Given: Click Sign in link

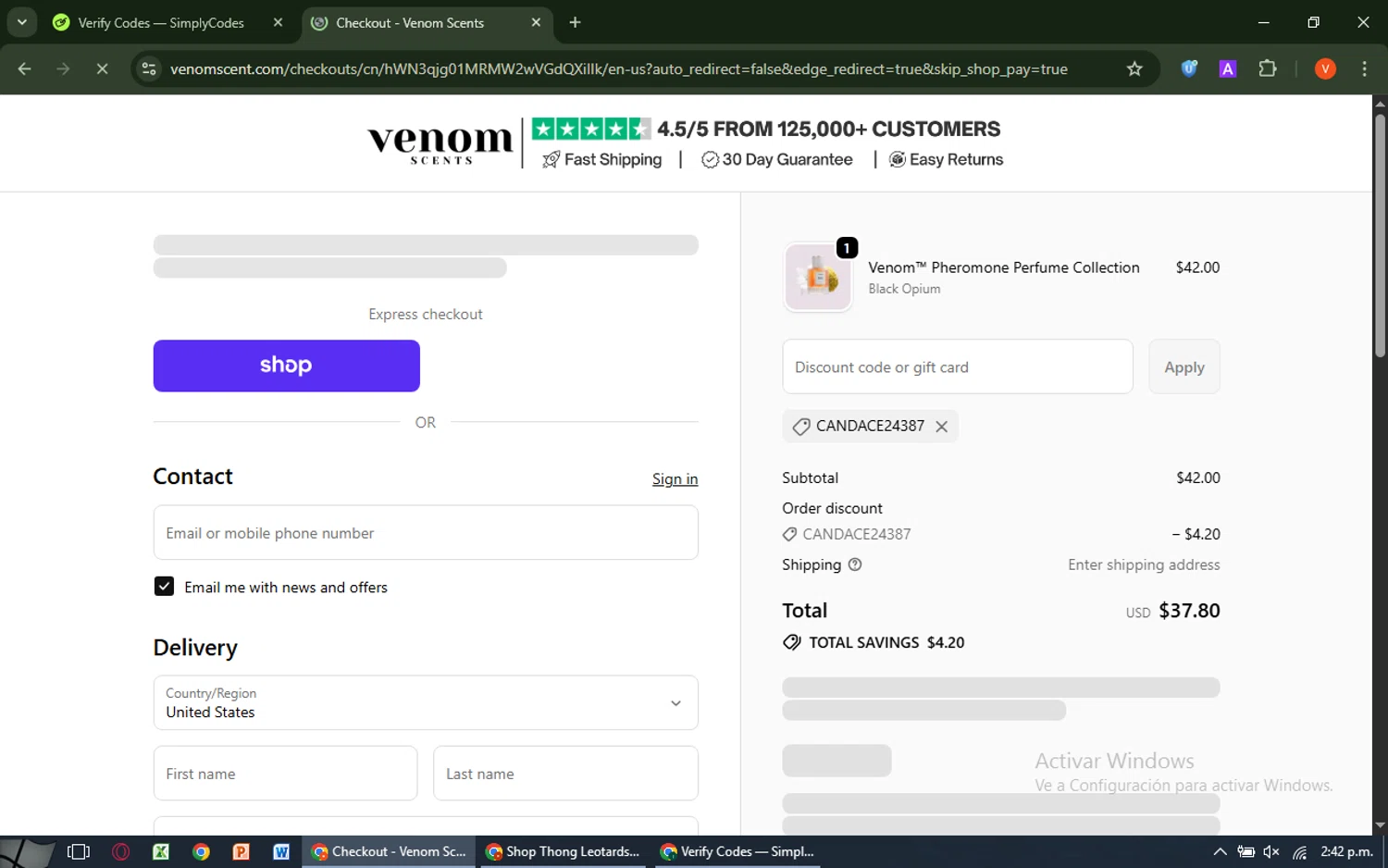Looking at the screenshot, I should pyautogui.click(x=675, y=479).
